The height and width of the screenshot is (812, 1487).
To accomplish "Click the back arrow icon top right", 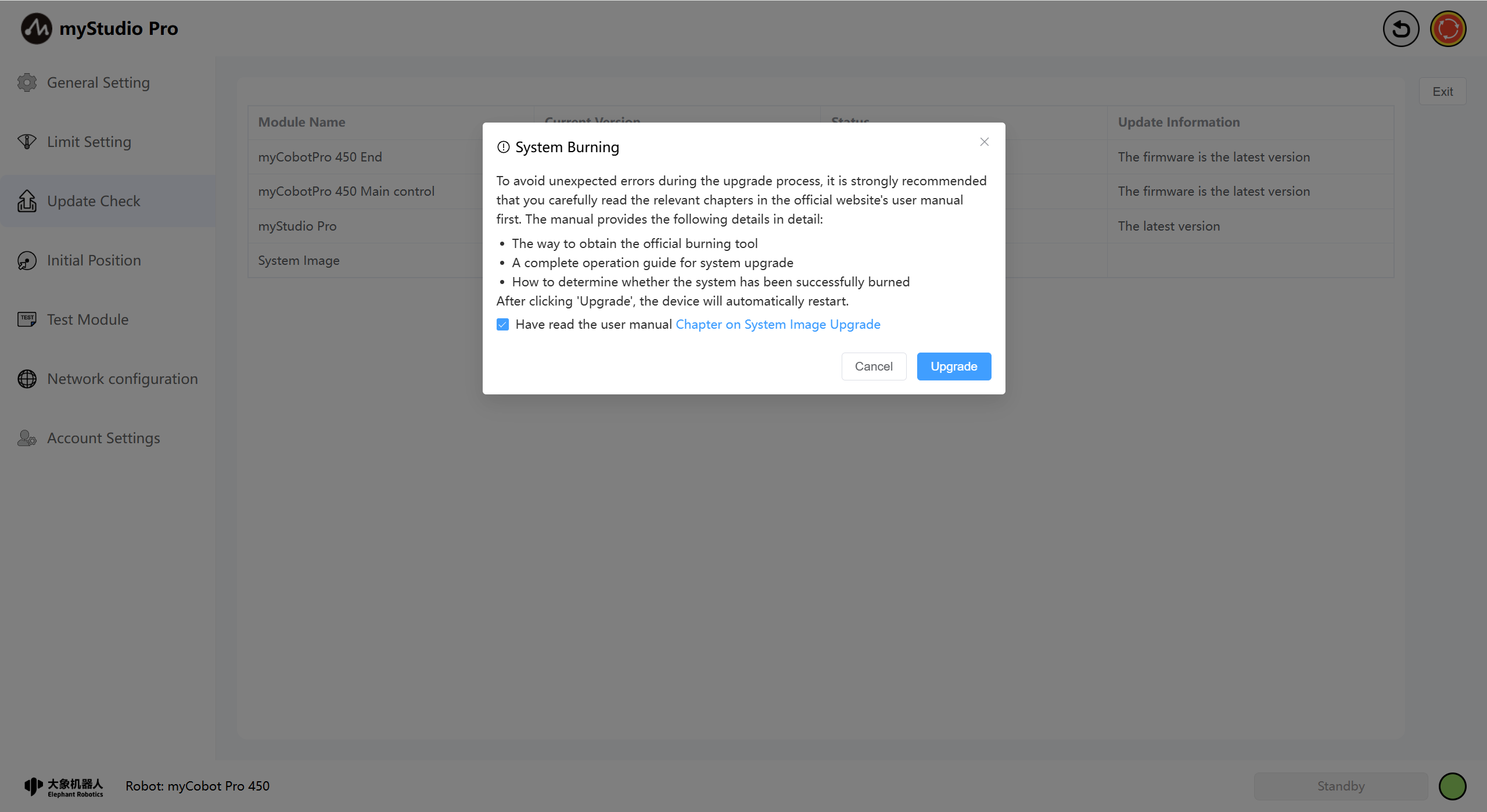I will [1400, 28].
